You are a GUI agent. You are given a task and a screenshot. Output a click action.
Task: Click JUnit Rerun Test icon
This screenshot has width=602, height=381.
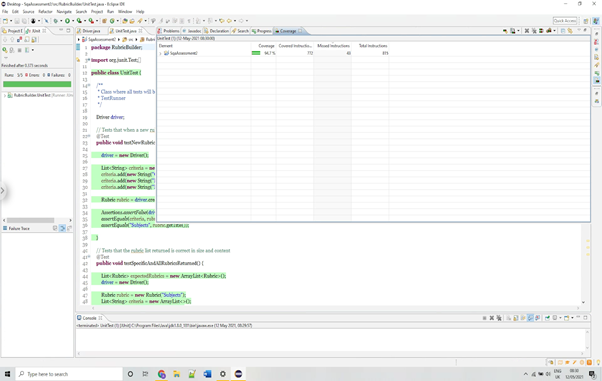[5, 50]
